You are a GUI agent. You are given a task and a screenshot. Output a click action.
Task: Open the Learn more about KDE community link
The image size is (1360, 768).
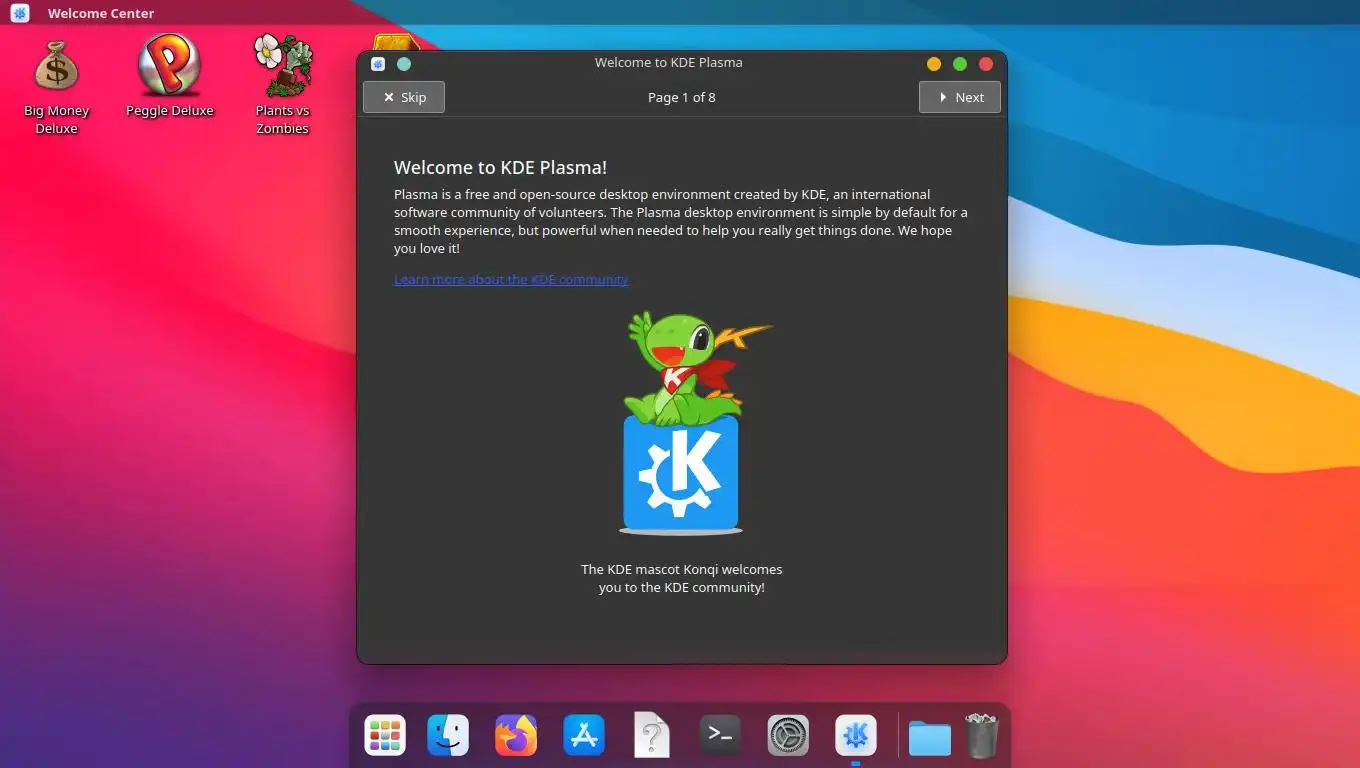(511, 279)
